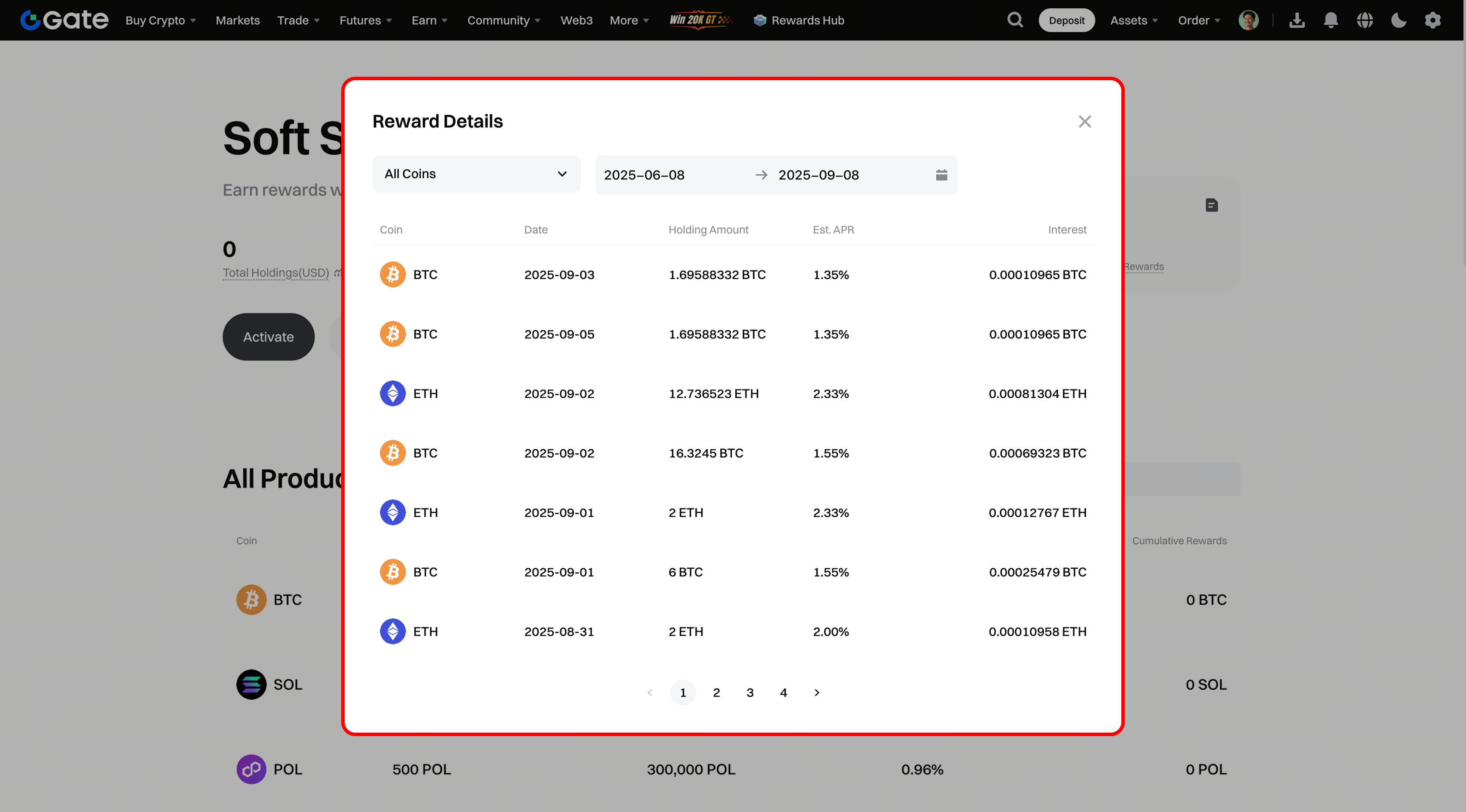1466x812 pixels.
Task: Open notifications bell icon
Action: point(1331,20)
